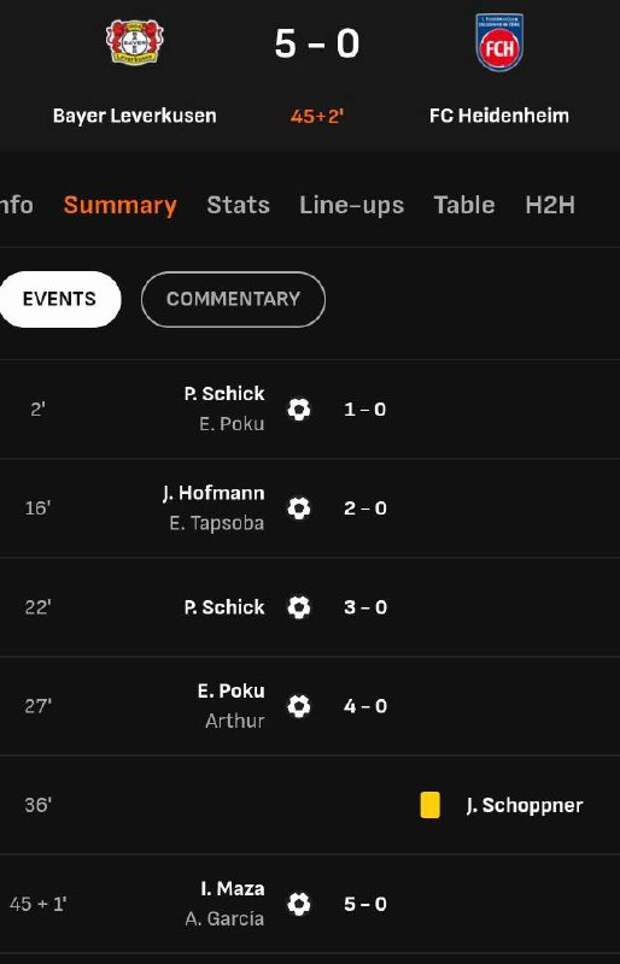Image resolution: width=620 pixels, height=964 pixels.
Task: Open the H2H tab
Action: 550,205
